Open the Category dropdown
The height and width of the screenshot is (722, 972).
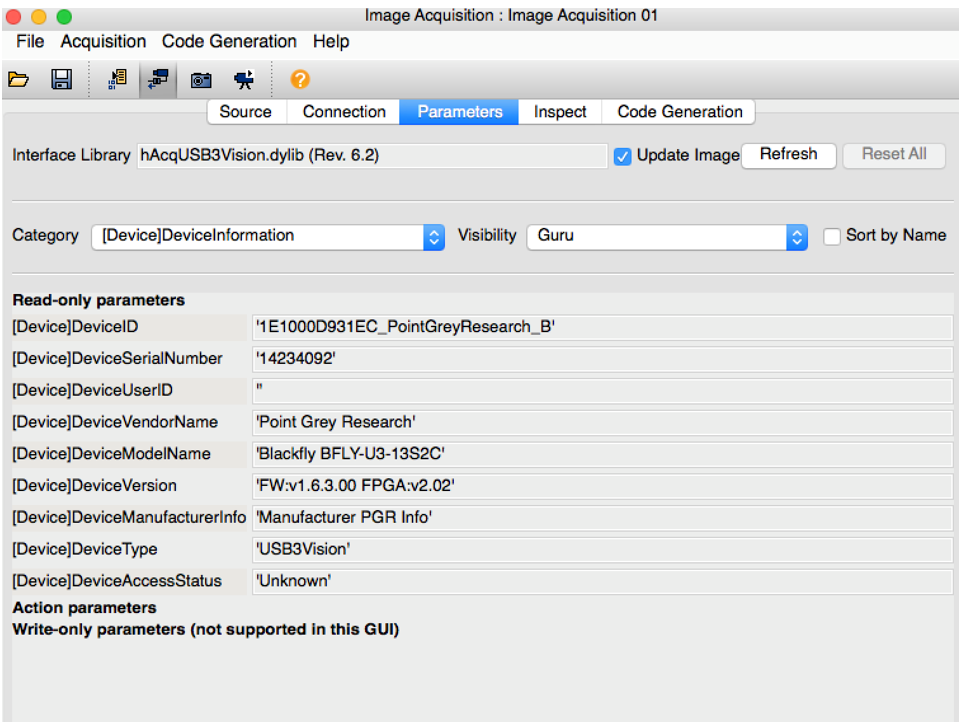[268, 237]
